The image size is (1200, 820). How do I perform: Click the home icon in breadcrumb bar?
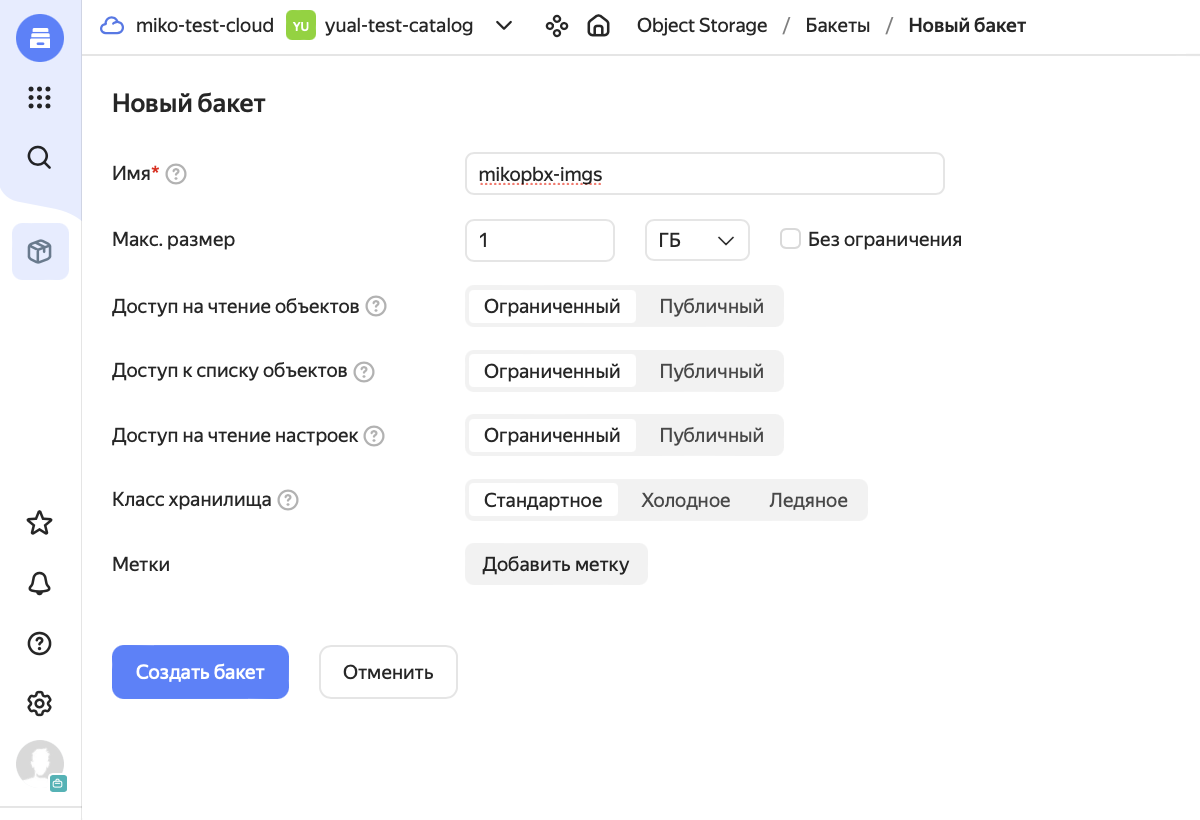tap(598, 26)
